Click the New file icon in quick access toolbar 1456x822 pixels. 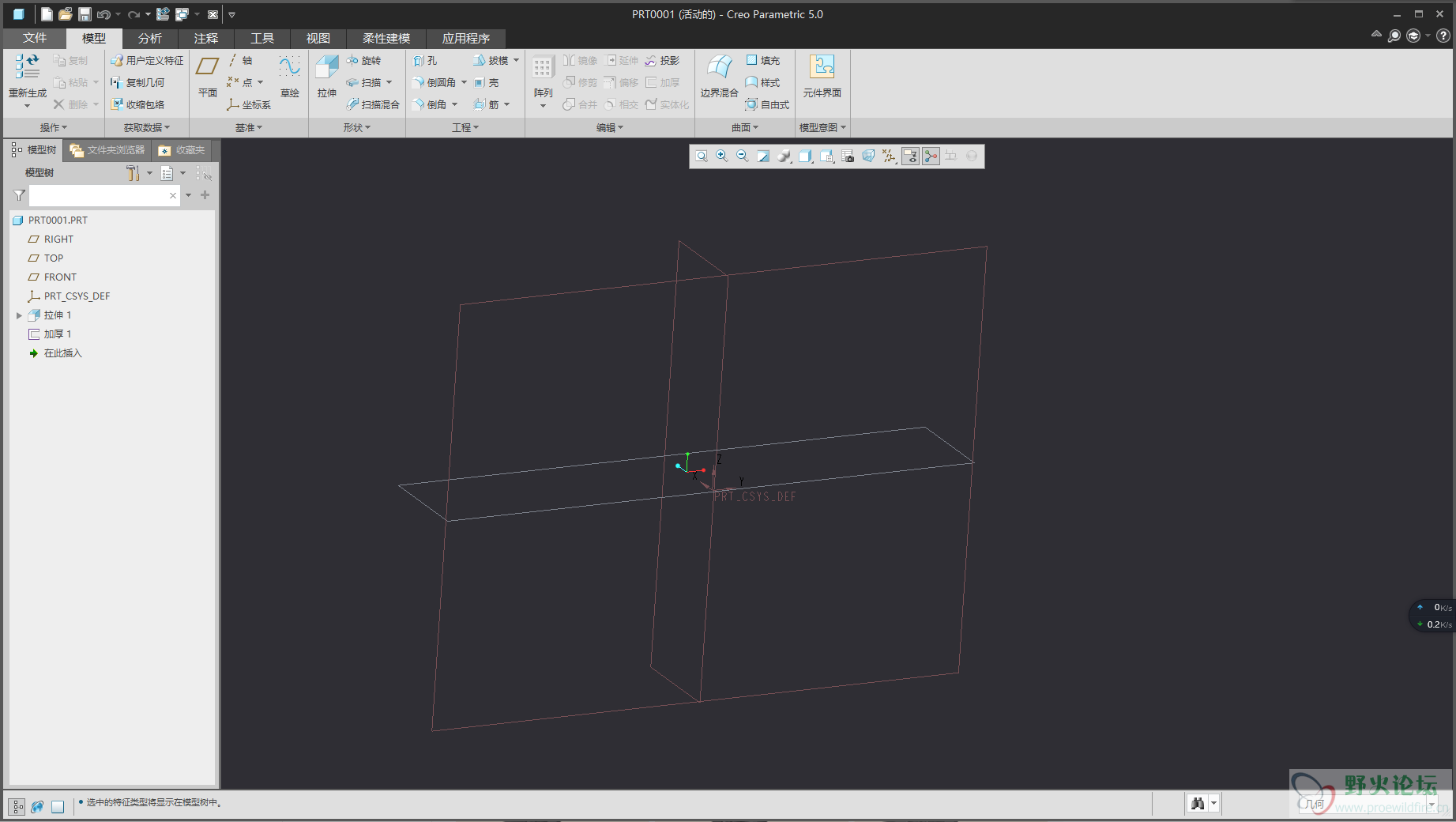point(47,14)
